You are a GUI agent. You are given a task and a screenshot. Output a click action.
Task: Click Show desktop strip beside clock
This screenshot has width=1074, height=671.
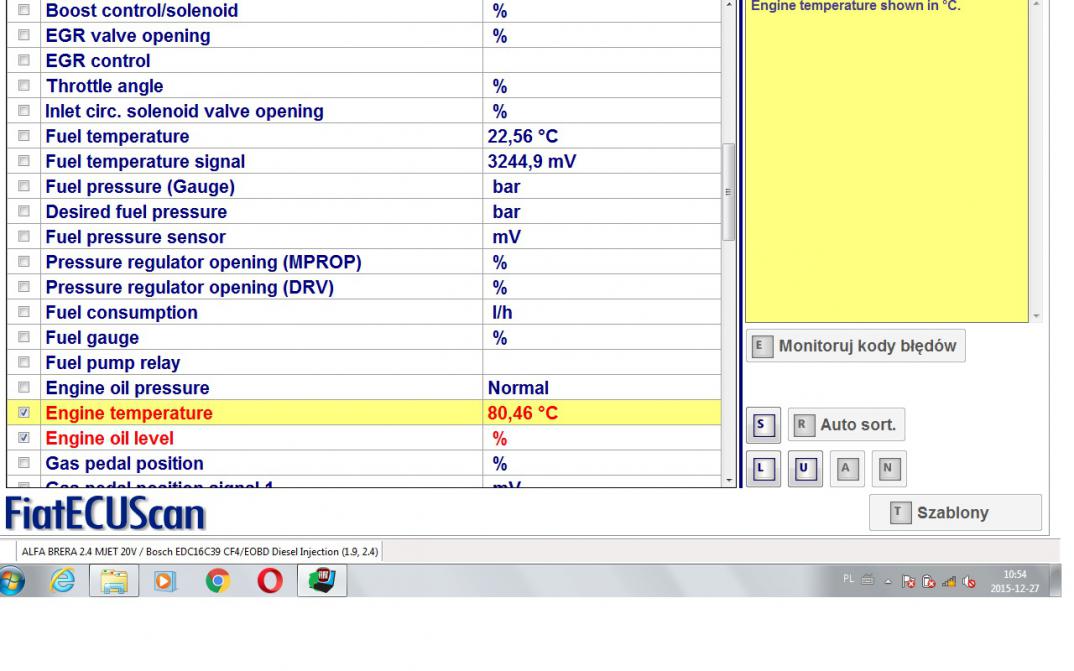pos(1056,581)
